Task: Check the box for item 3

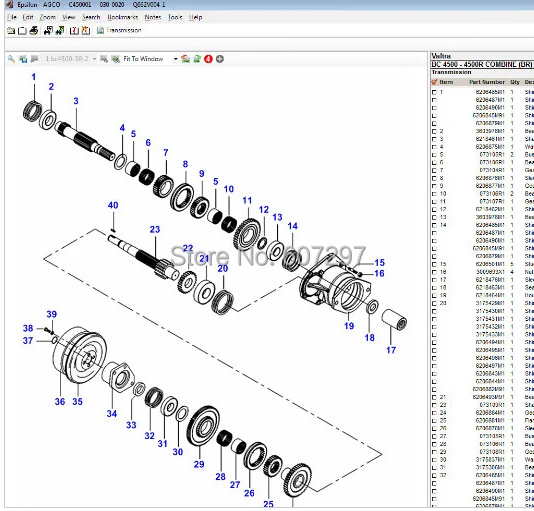Action: [x=434, y=139]
